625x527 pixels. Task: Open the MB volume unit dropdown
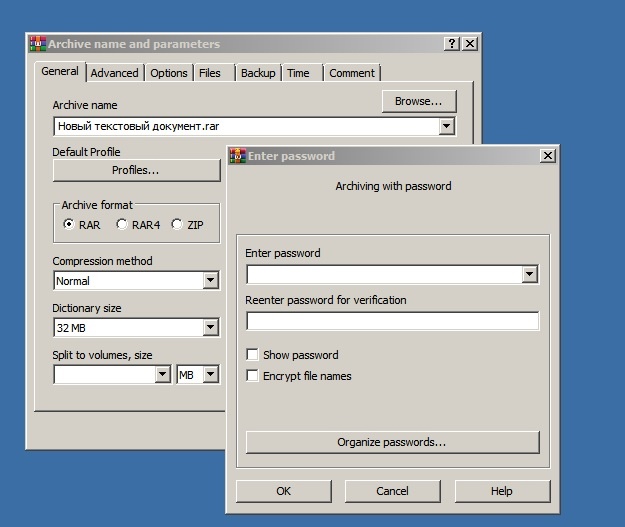pyautogui.click(x=210, y=374)
